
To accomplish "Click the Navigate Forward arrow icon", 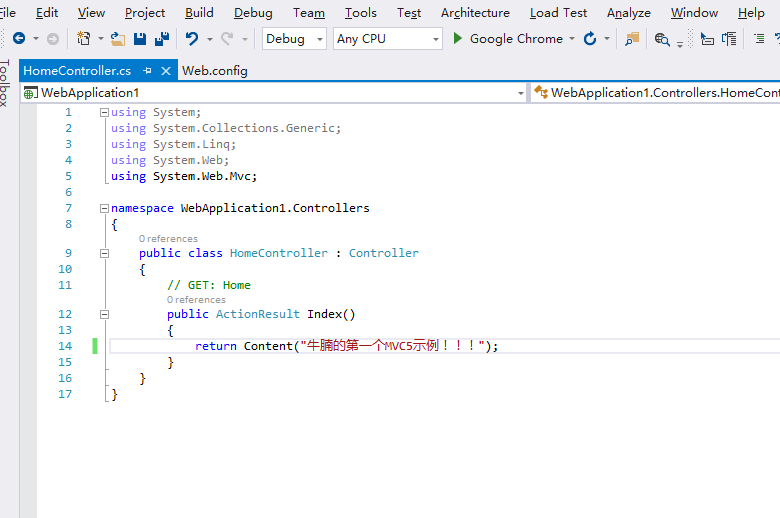I will pyautogui.click(x=53, y=38).
